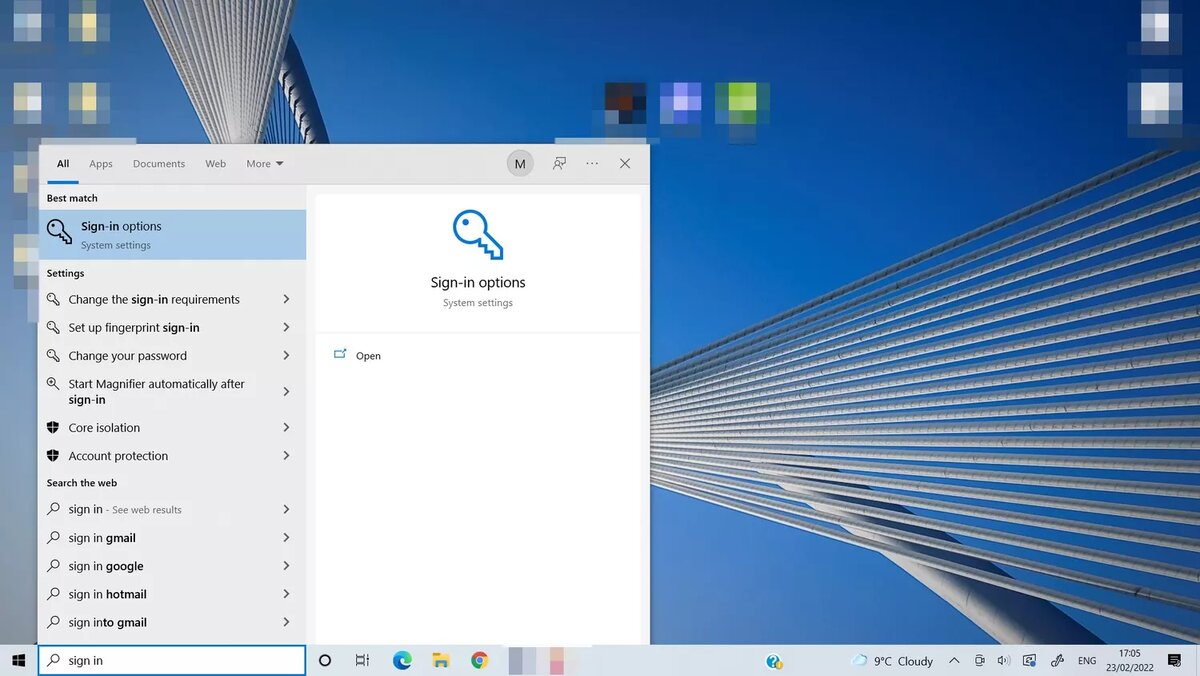Click the Open link in preview pane
Screen dimensions: 1200x676
tap(368, 356)
